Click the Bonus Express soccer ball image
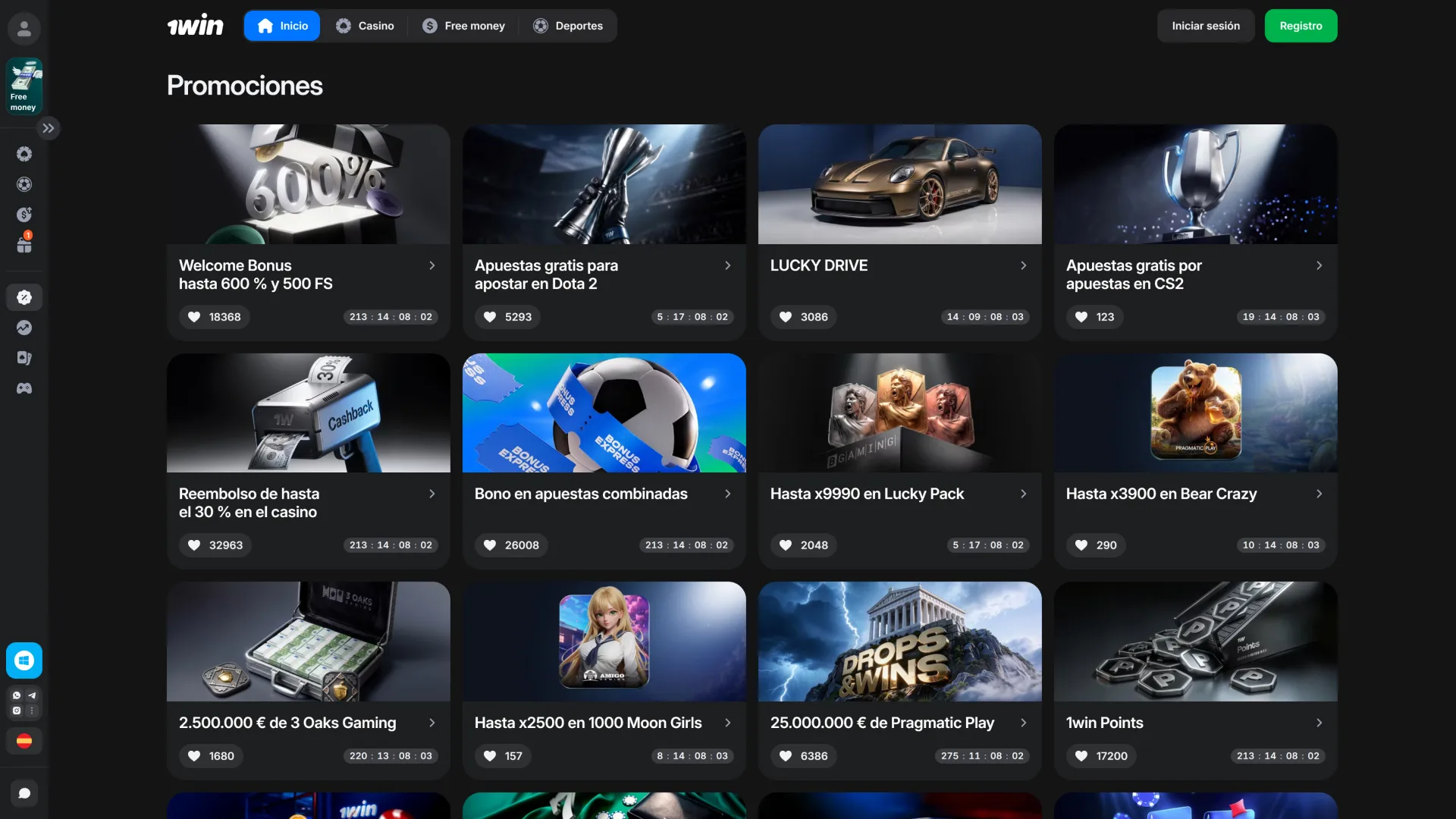The image size is (1456, 819). 604,413
